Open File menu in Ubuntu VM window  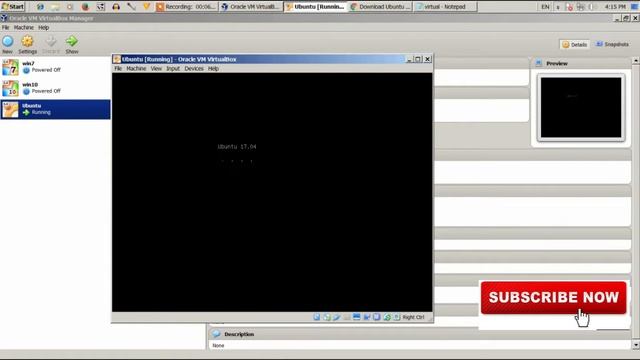[x=118, y=69]
